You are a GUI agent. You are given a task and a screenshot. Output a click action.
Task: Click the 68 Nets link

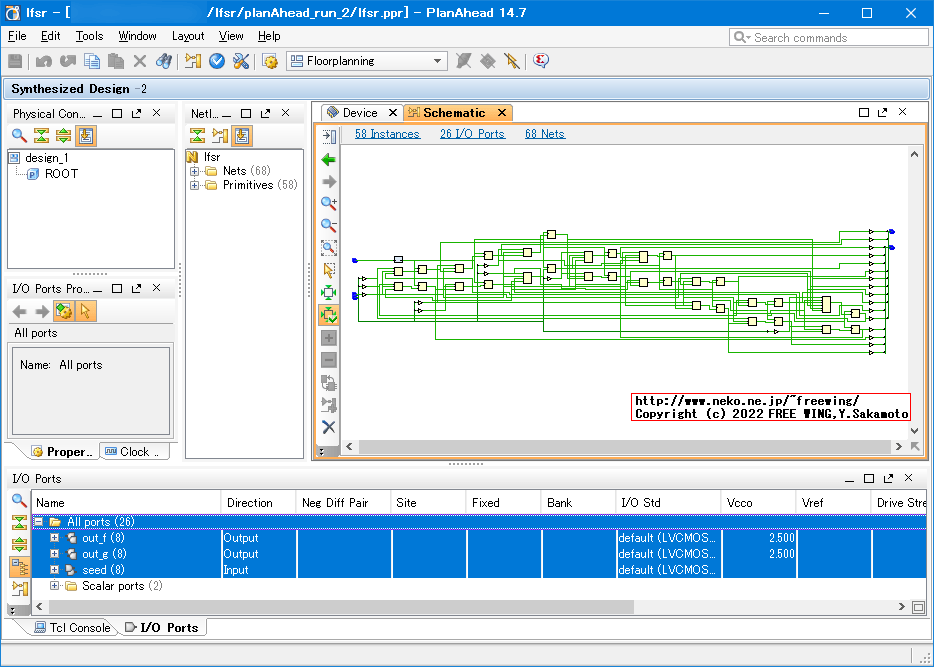(544, 134)
